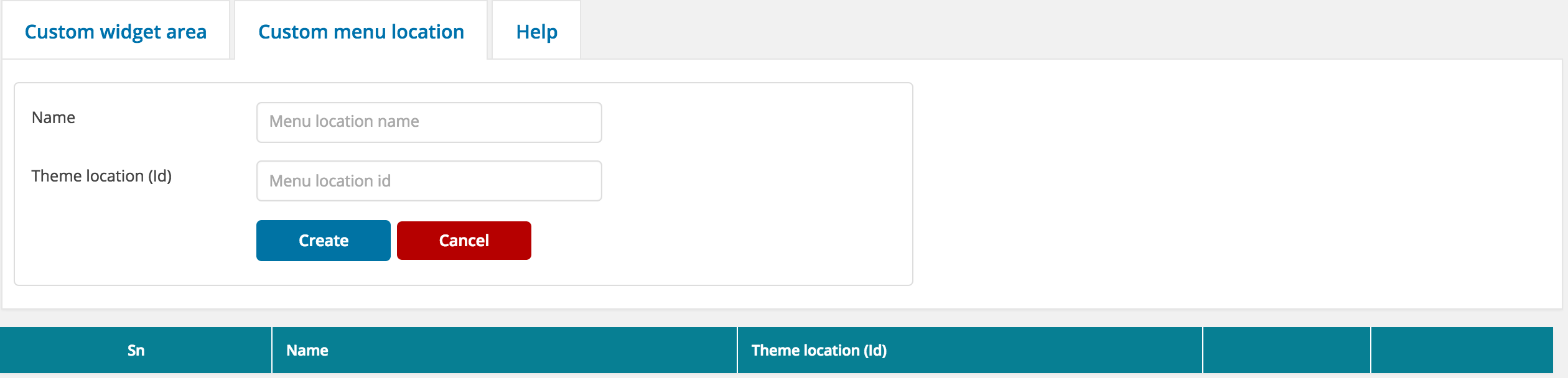This screenshot has width=1568, height=378.
Task: Switch to the Custom widget area tab
Action: pyautogui.click(x=116, y=31)
